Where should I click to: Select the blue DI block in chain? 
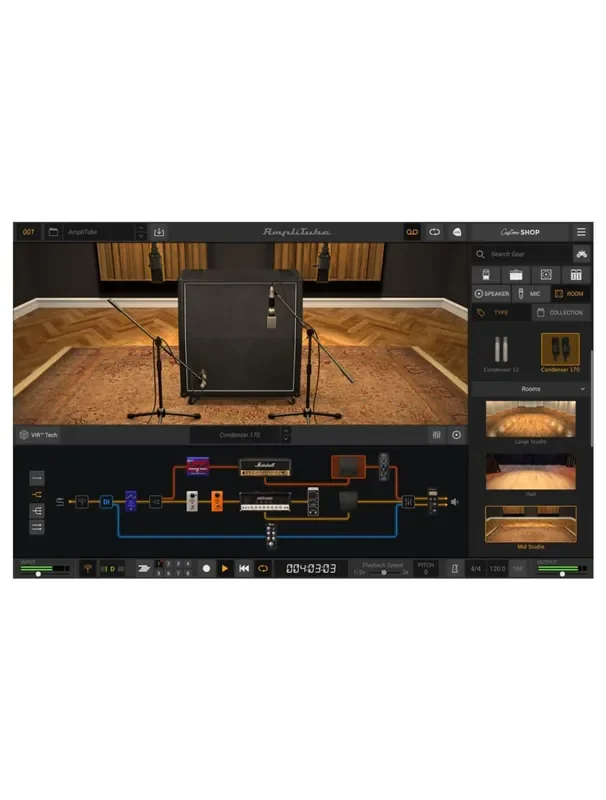(106, 502)
